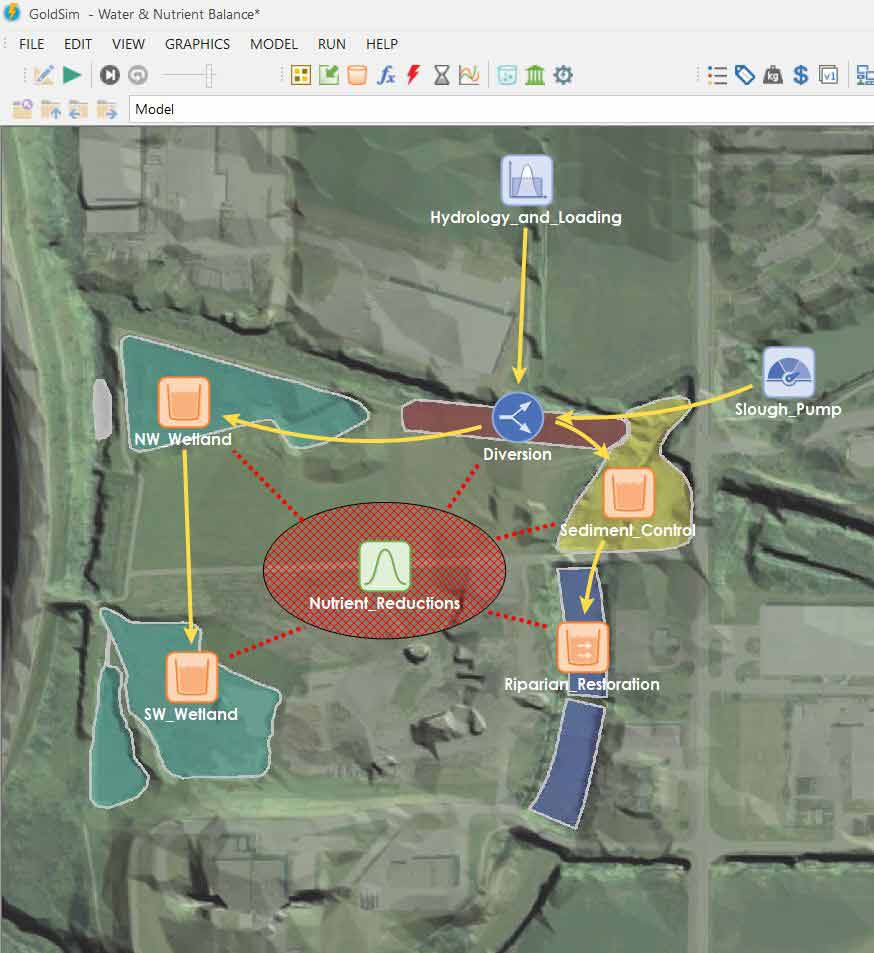Open the simulation settings gear icon
The width and height of the screenshot is (874, 953).
(x=563, y=74)
